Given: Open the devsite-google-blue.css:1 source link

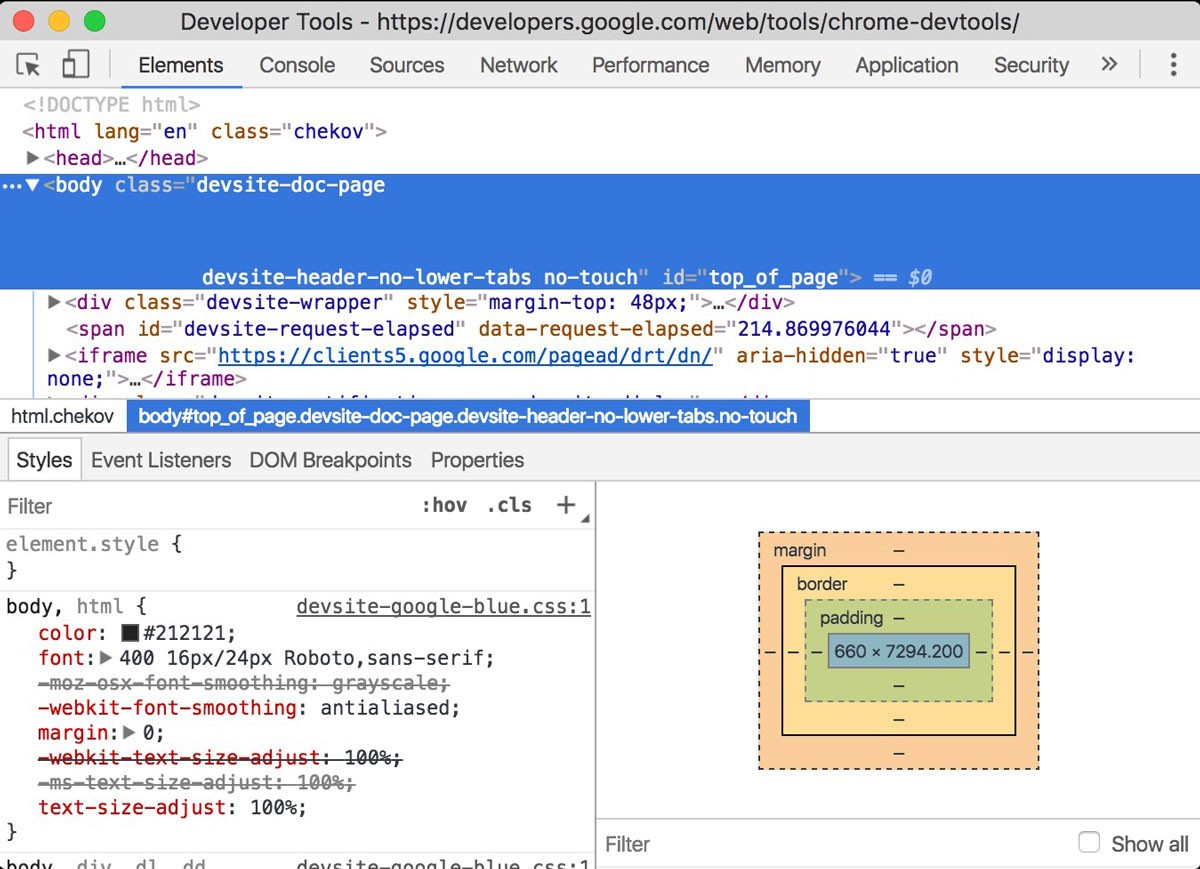Looking at the screenshot, I should click(443, 607).
